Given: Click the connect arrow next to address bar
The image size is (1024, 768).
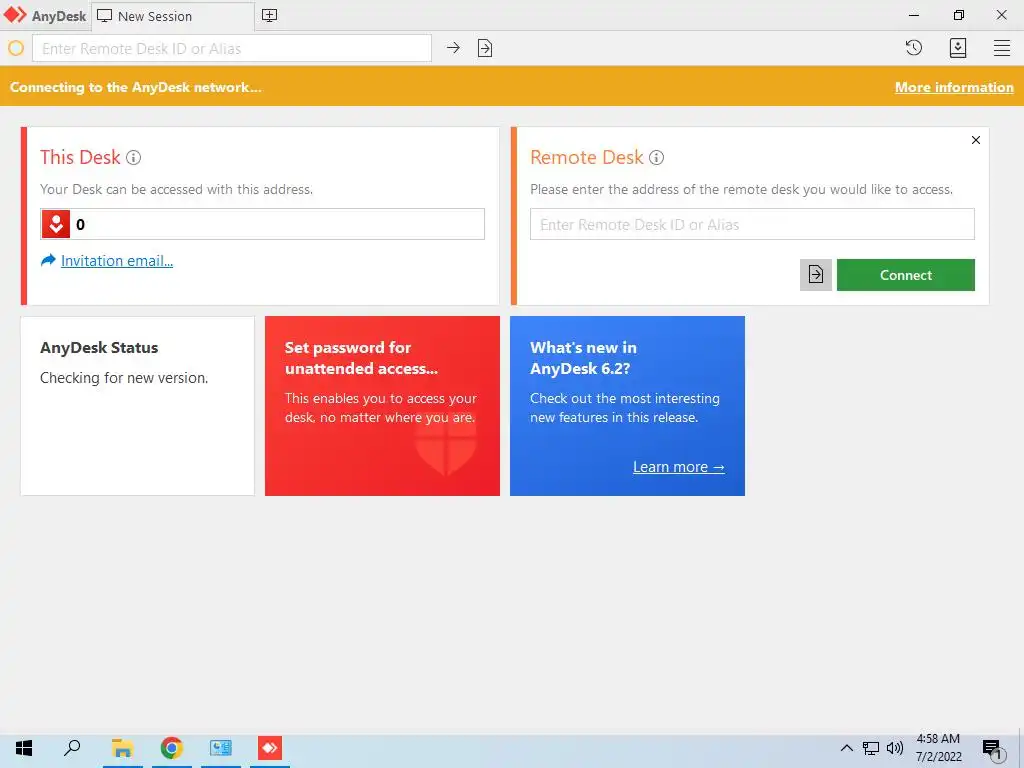Looking at the screenshot, I should point(453,48).
